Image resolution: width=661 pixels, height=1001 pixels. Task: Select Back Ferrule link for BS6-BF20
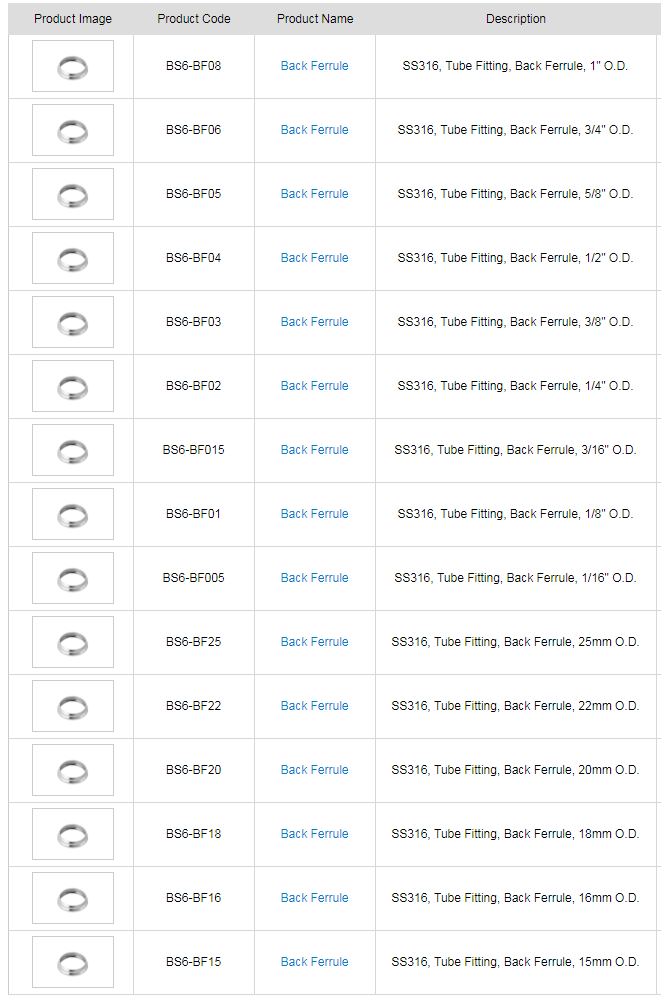pos(314,770)
